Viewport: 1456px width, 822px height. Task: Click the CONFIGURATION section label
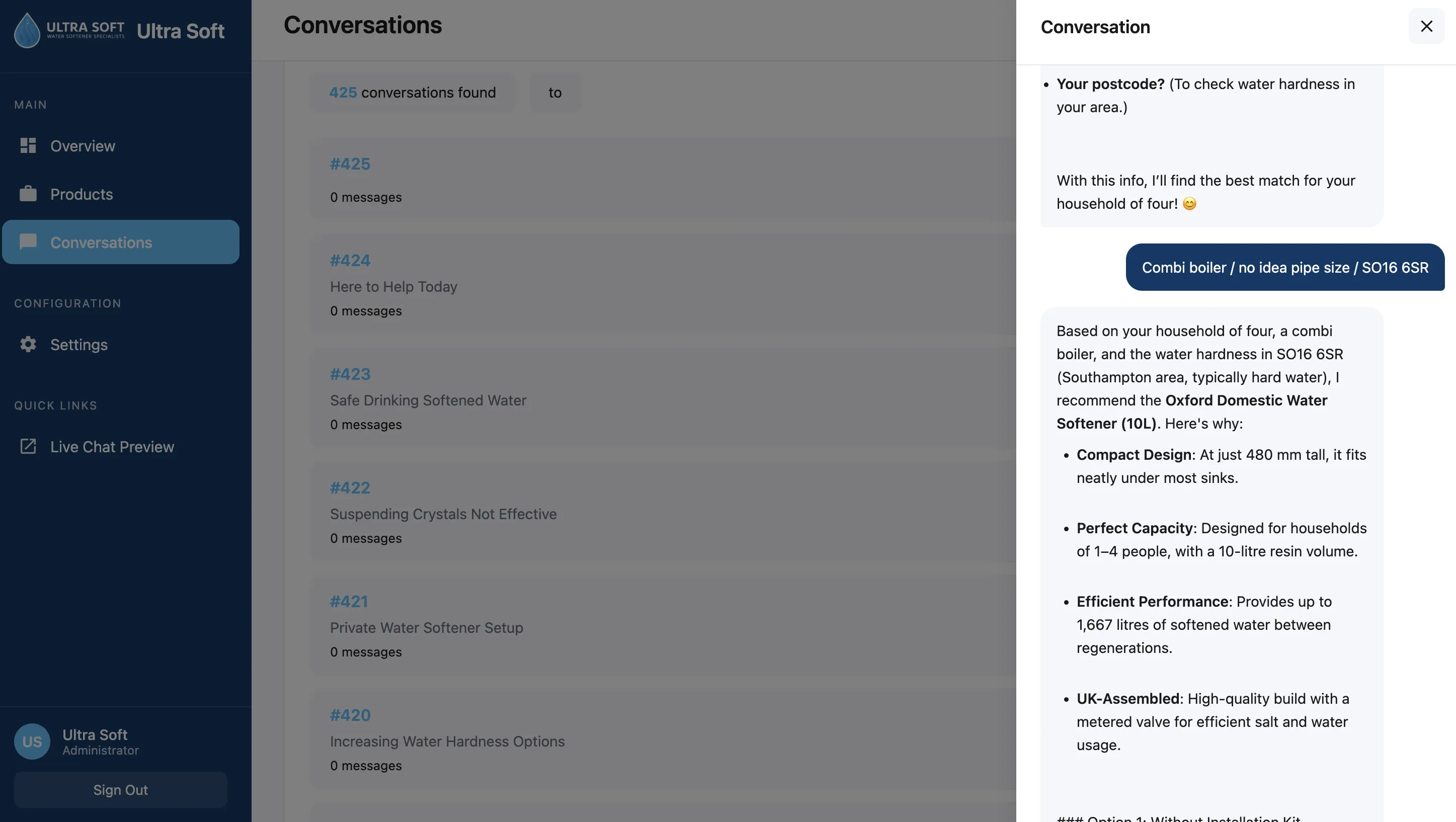pos(68,303)
